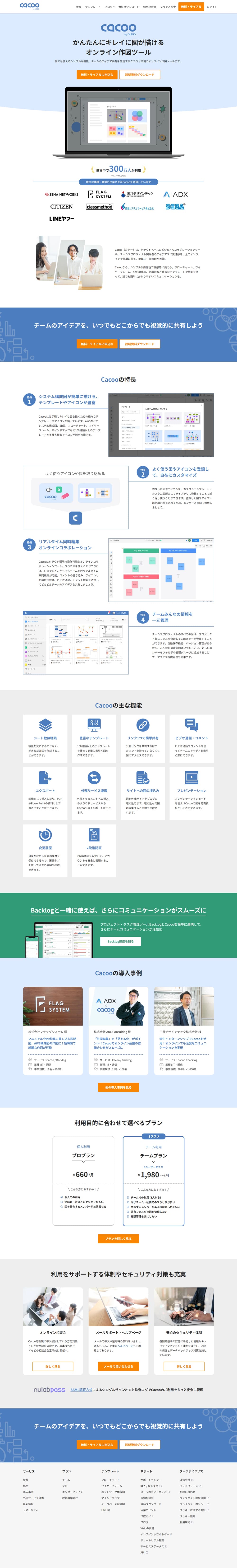Click the footer セキュリティ link

[30, 1510]
